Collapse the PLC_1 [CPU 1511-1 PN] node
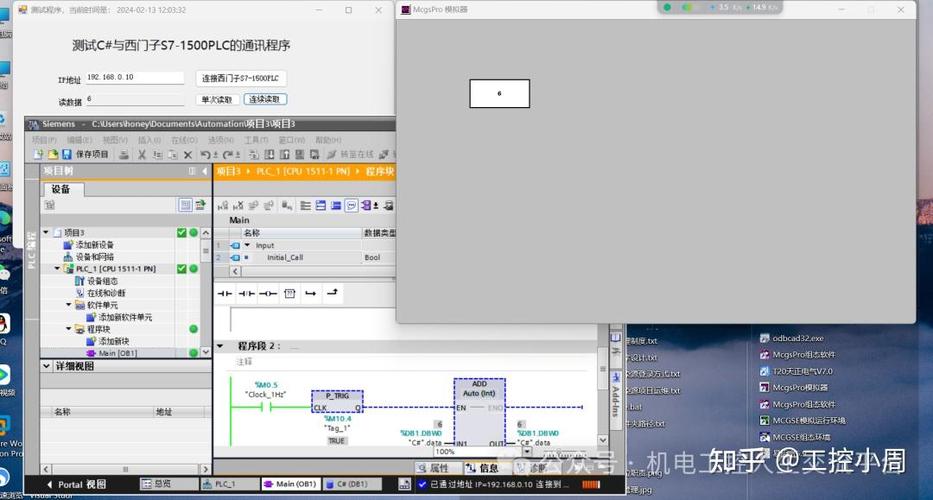The height and width of the screenshot is (500, 933). [x=57, y=269]
